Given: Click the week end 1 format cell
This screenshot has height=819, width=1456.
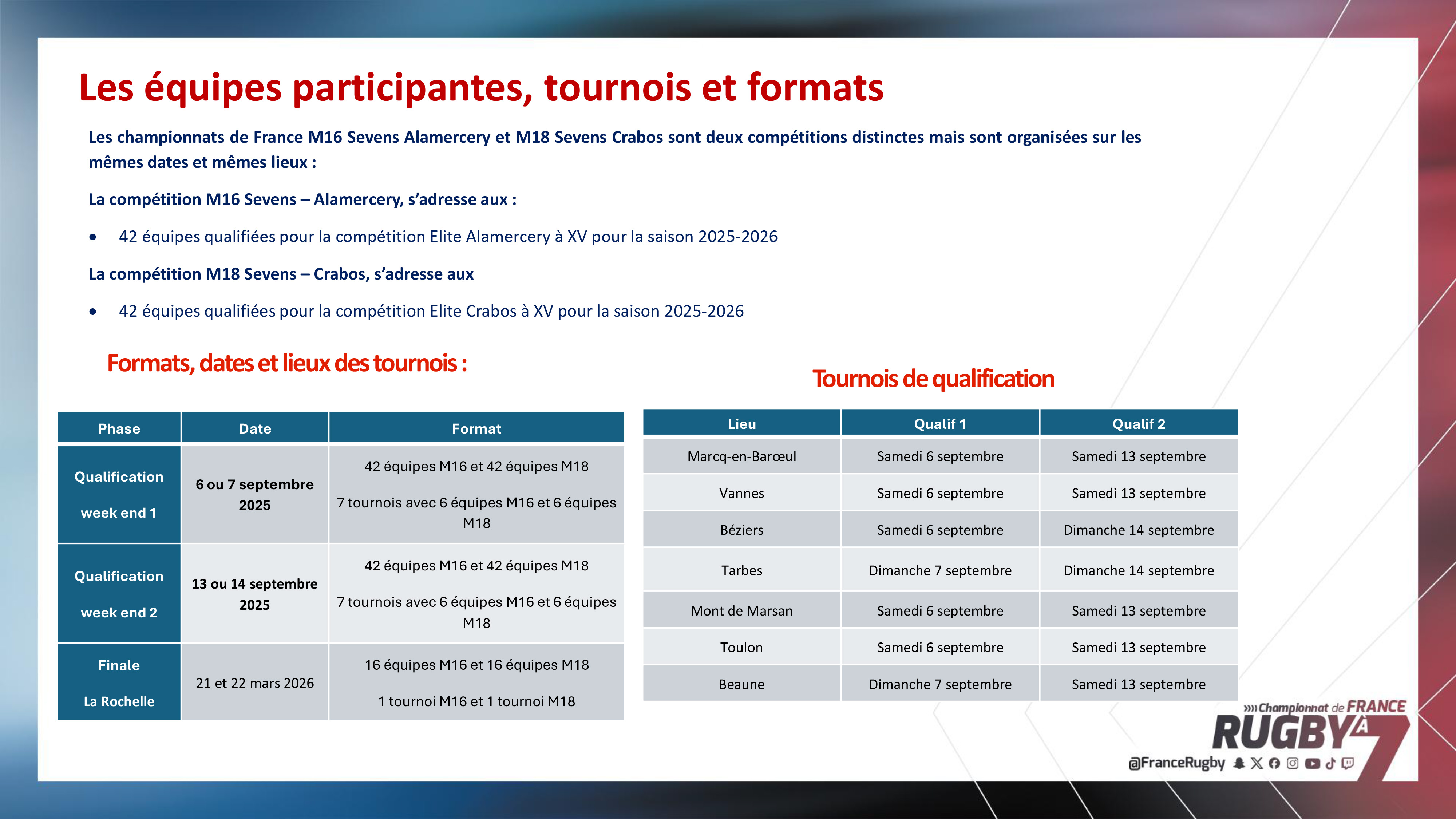Looking at the screenshot, I should [x=476, y=495].
